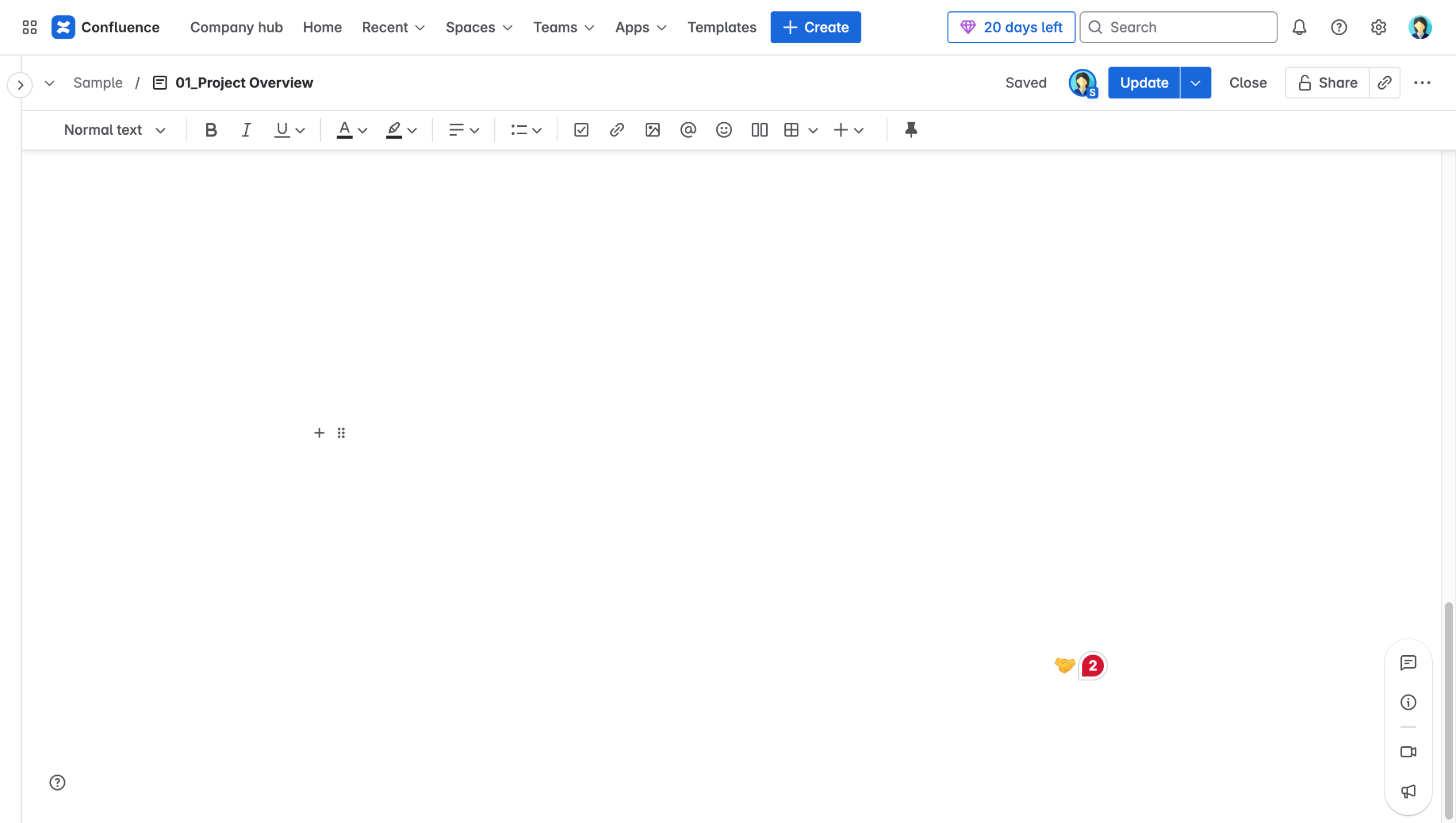The width and height of the screenshot is (1456, 823).
Task: Open the table options dropdown
Action: point(813,130)
